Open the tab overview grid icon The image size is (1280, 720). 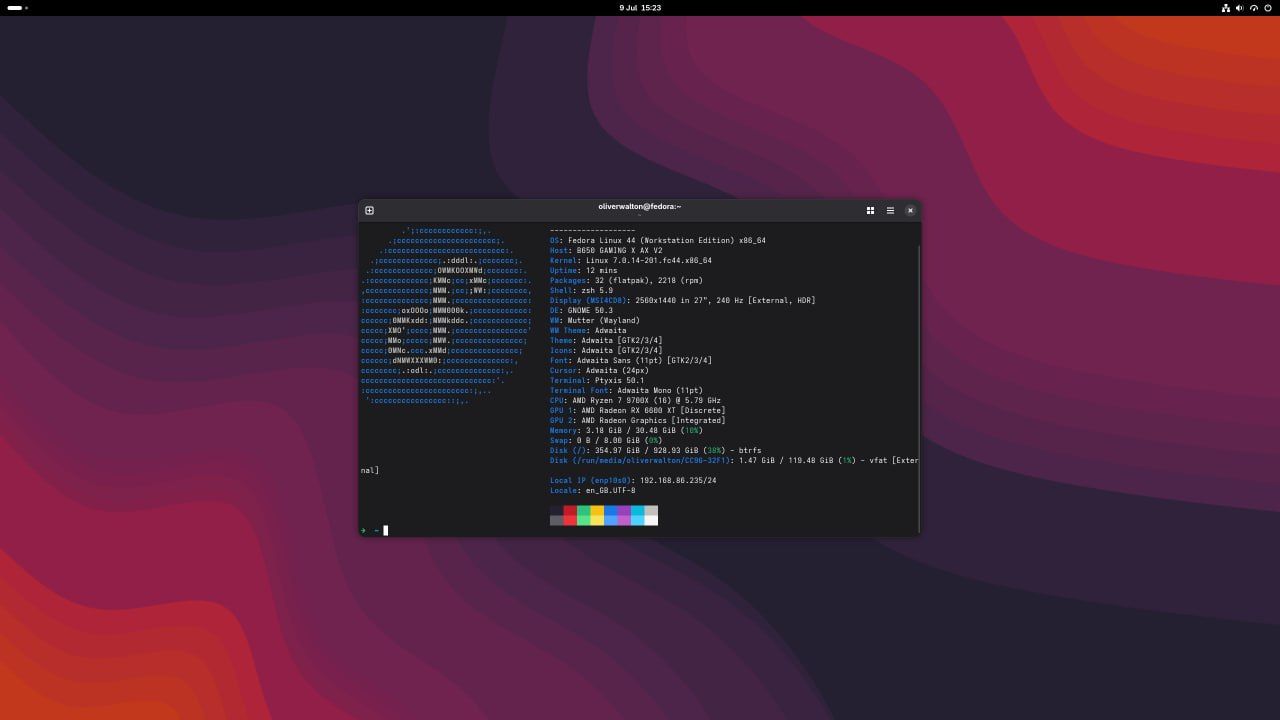click(x=870, y=210)
